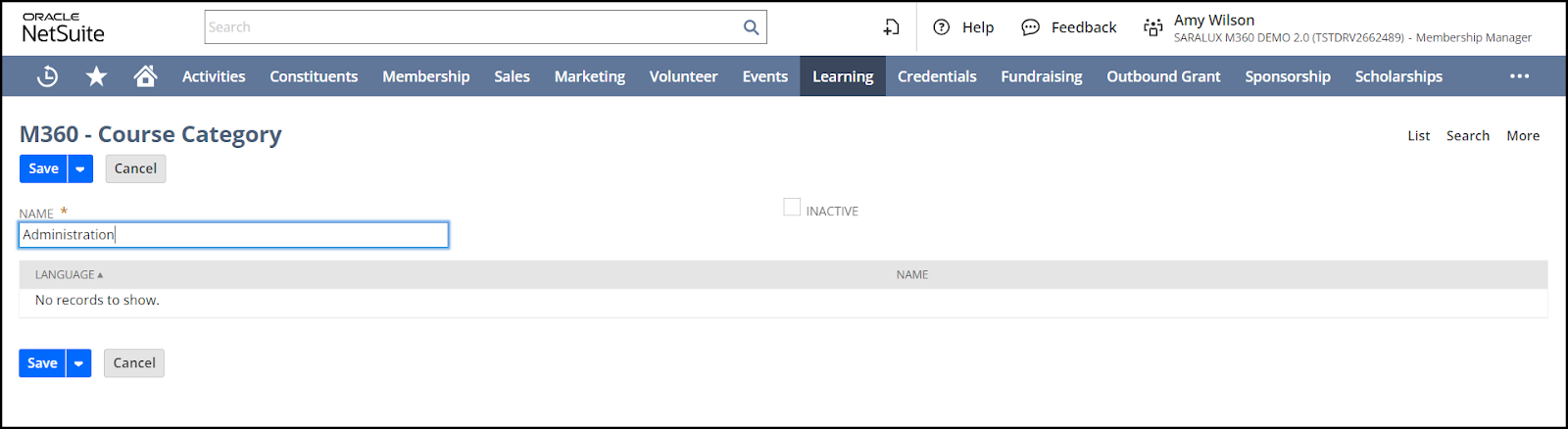
Task: Open the Shortcuts star icon
Action: click(96, 76)
